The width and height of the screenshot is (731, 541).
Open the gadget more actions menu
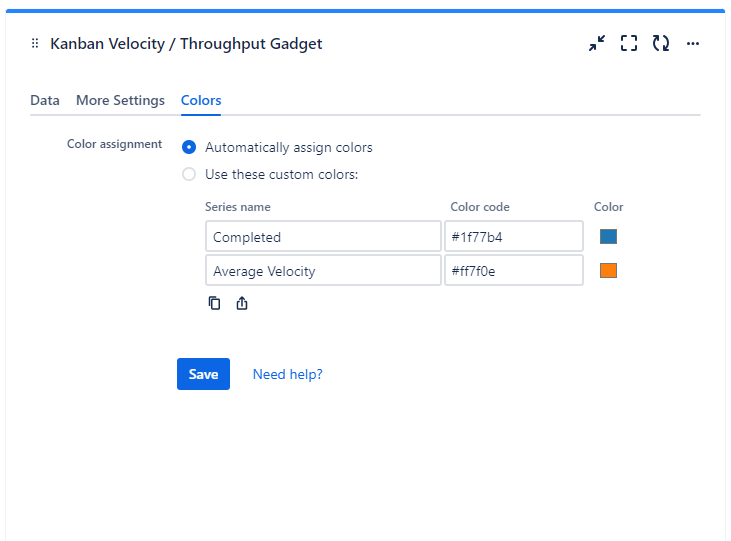[693, 43]
